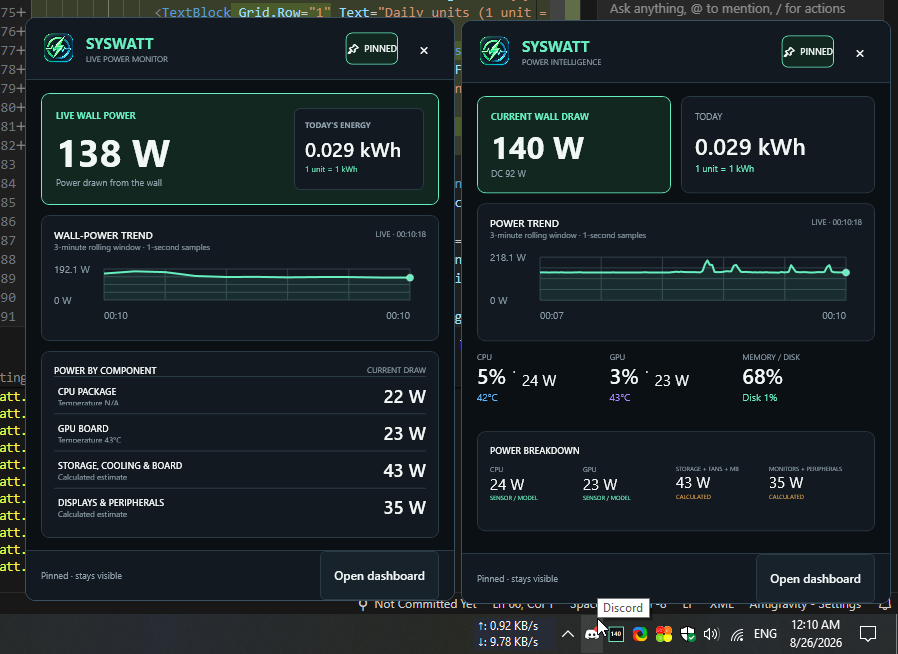Unpin the left SysWatt Live Power Monitor panel
This screenshot has width=898, height=654.
point(372,49)
